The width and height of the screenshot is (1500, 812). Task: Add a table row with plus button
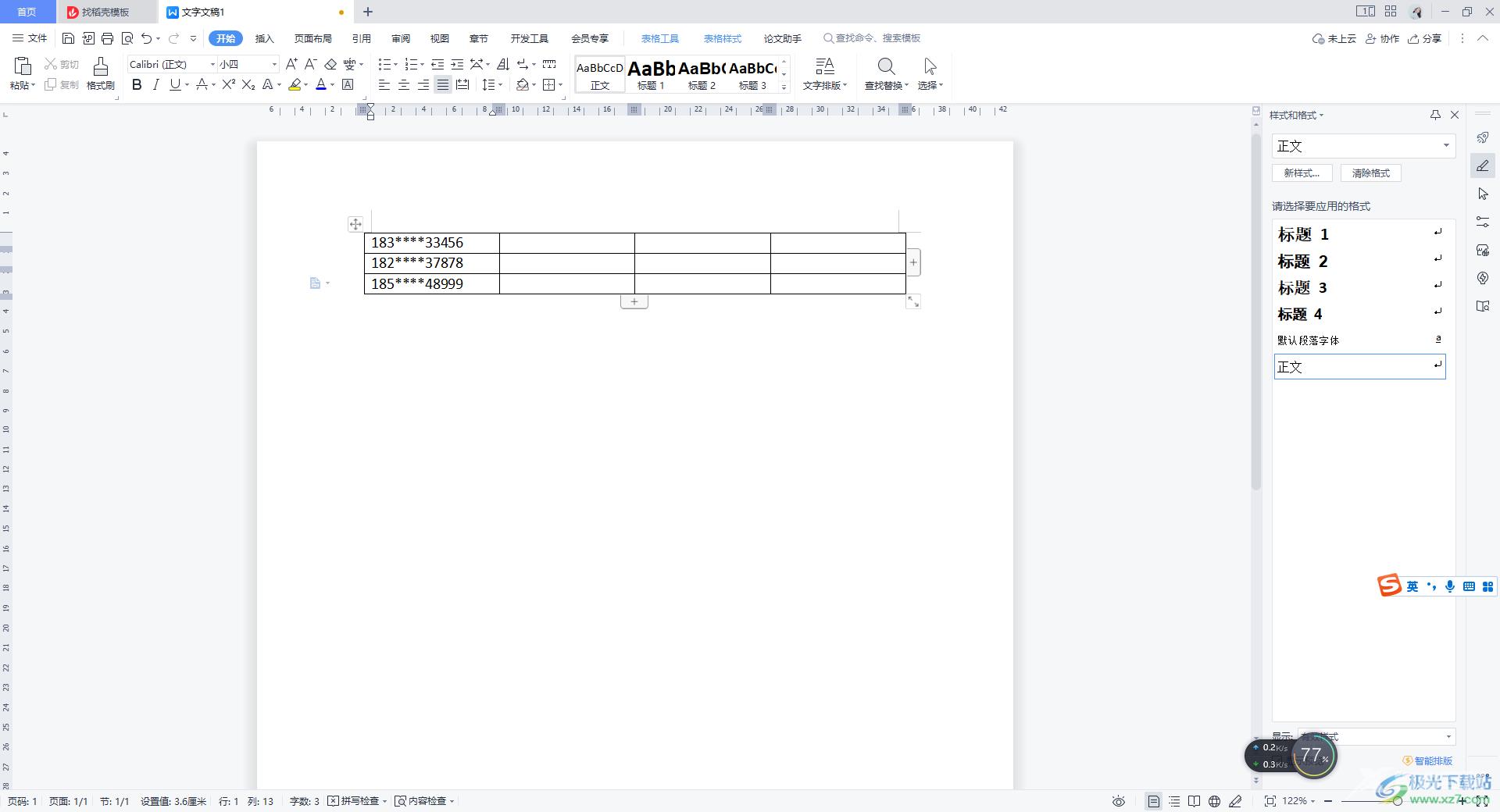[634, 301]
